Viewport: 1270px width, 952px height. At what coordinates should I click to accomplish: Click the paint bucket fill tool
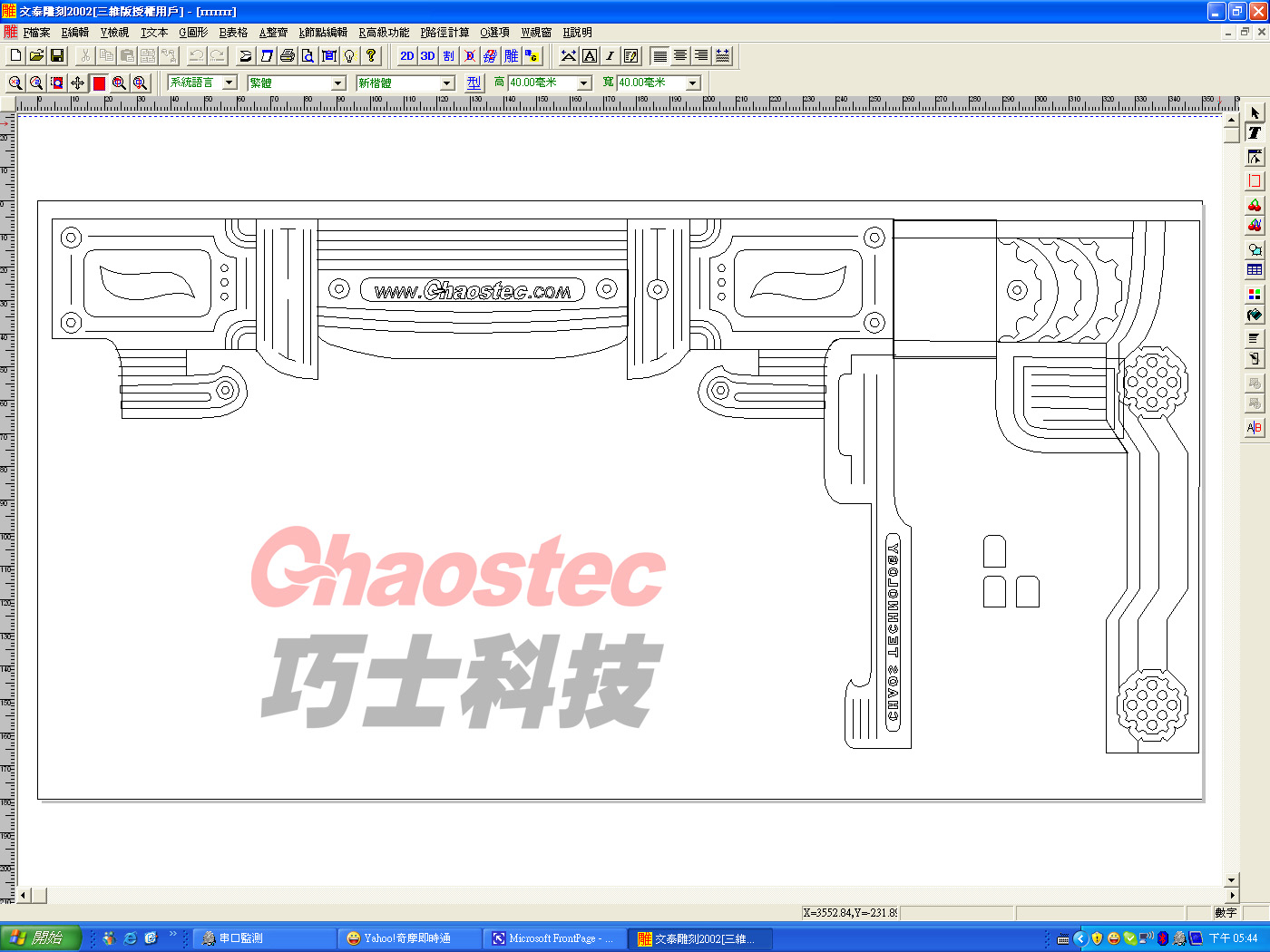pos(1255,315)
